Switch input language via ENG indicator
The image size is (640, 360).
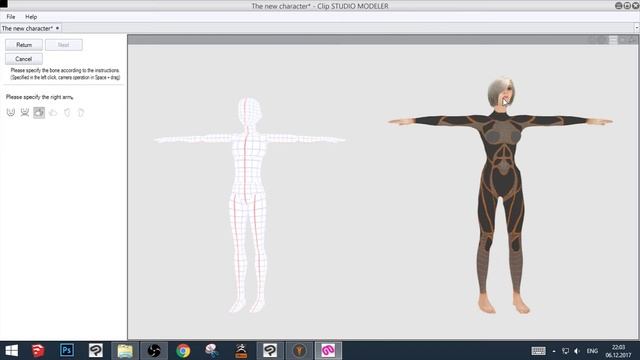(x=592, y=351)
